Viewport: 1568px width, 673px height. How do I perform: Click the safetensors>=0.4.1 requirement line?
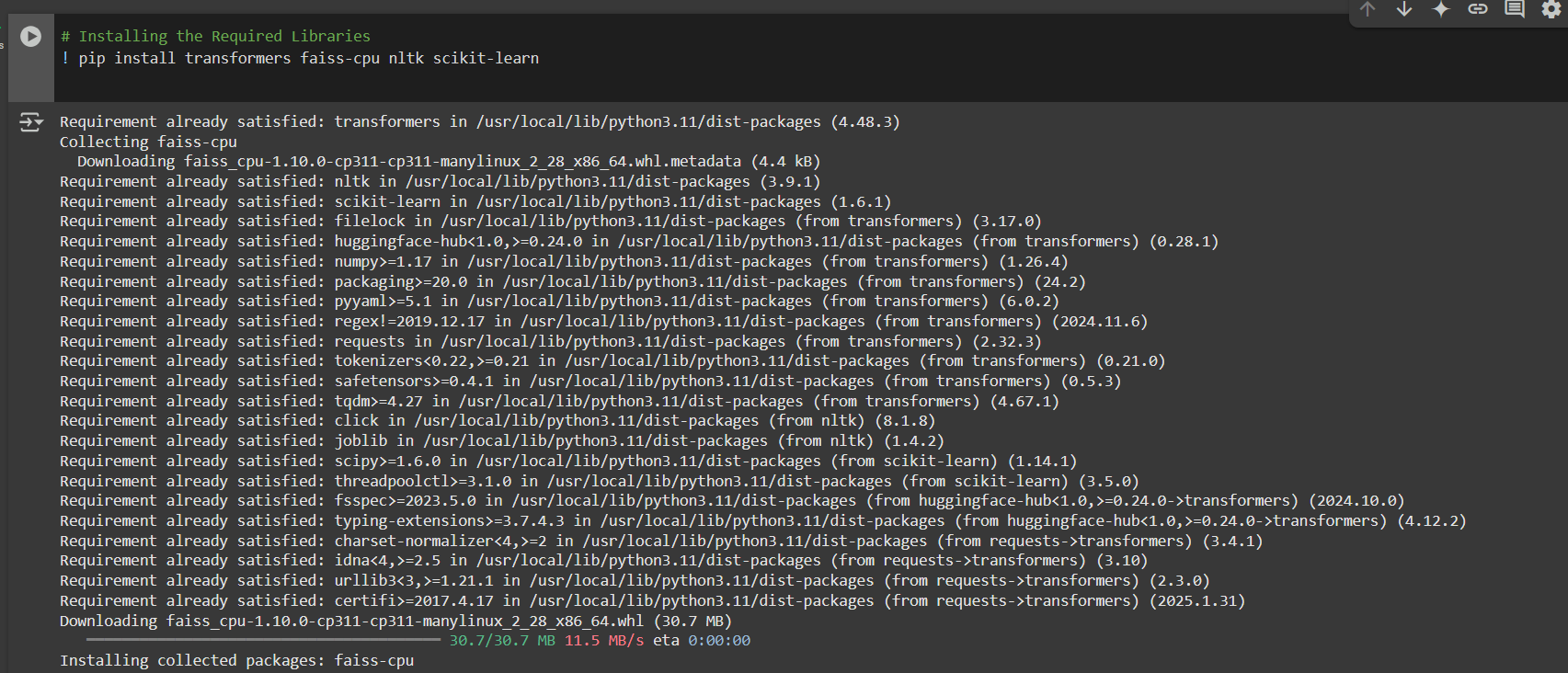click(590, 382)
